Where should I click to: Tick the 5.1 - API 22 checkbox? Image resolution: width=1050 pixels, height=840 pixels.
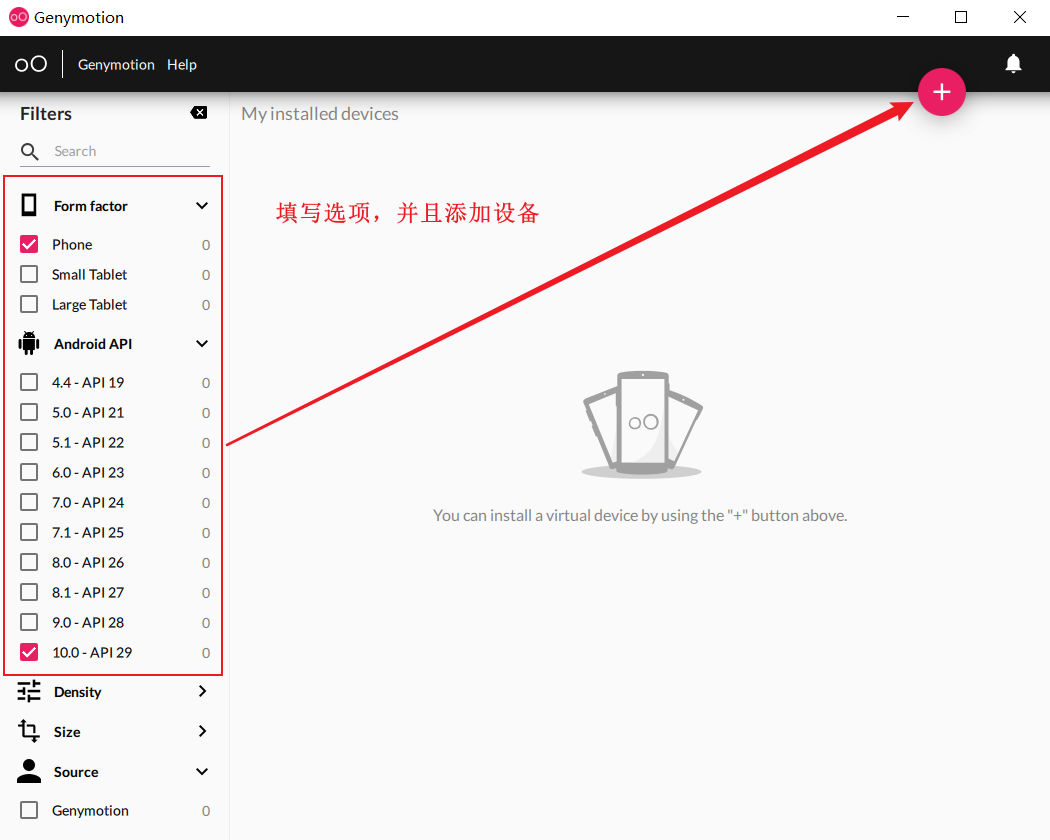[x=29, y=442]
